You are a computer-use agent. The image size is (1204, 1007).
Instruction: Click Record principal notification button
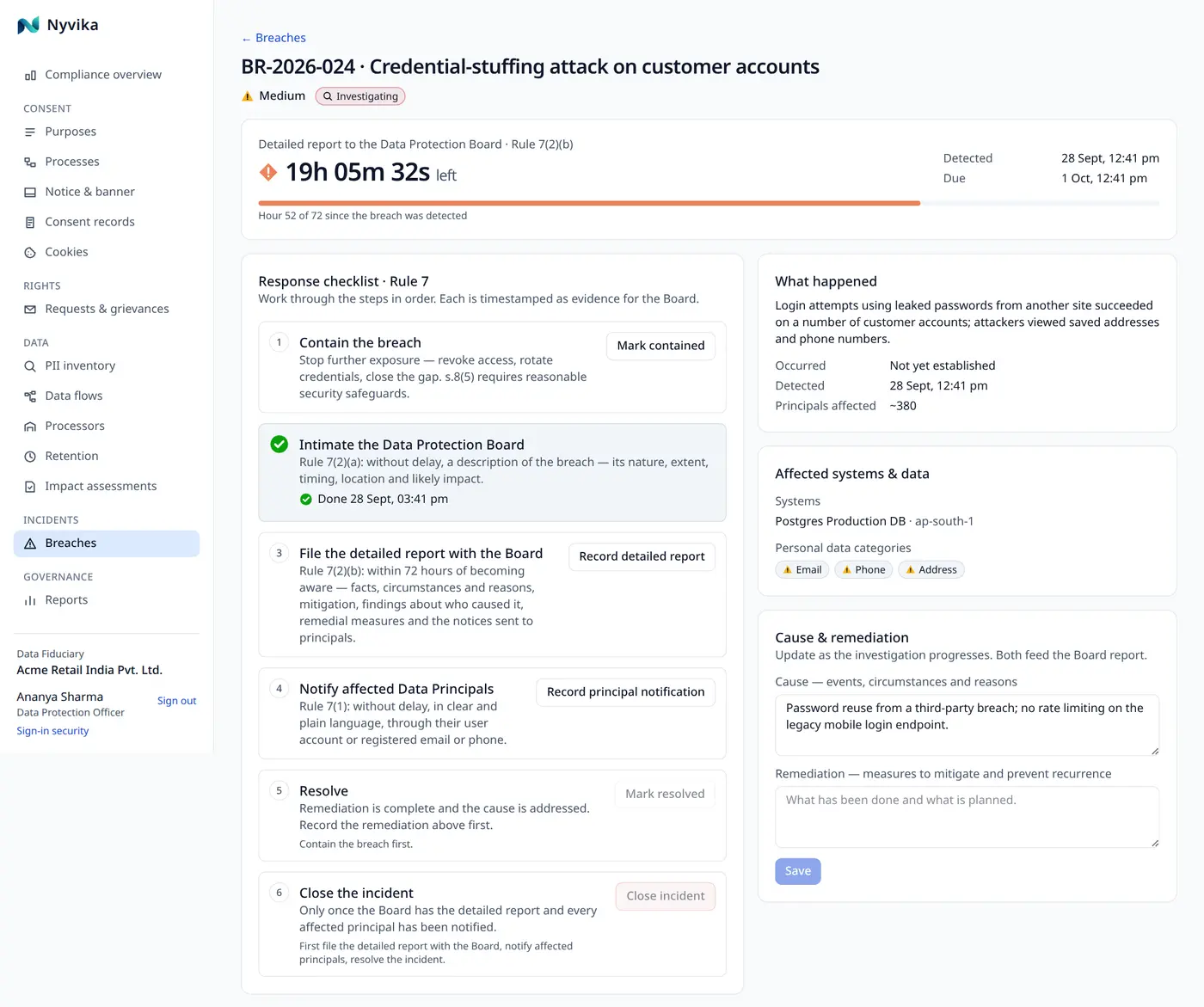[625, 692]
